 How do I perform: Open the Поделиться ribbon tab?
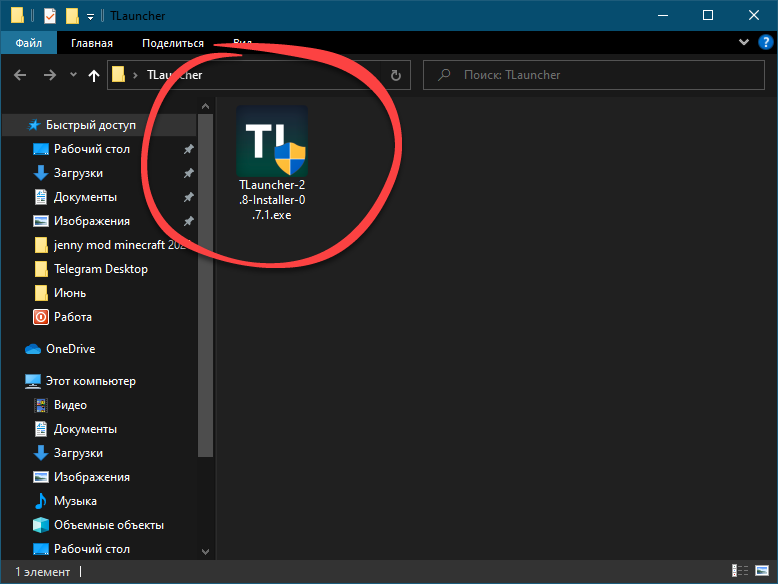click(172, 43)
